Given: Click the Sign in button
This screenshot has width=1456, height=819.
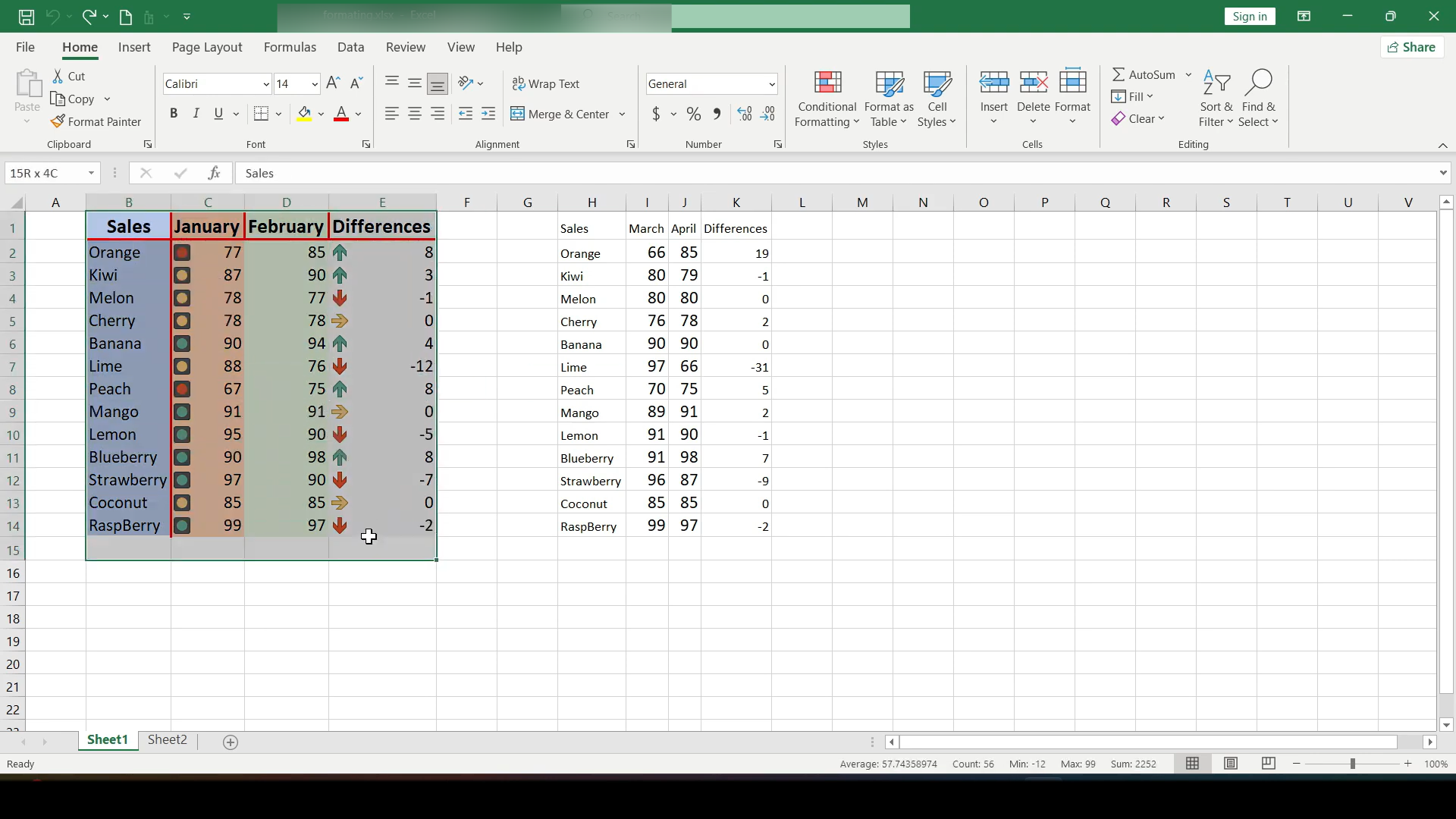Looking at the screenshot, I should (1249, 17).
